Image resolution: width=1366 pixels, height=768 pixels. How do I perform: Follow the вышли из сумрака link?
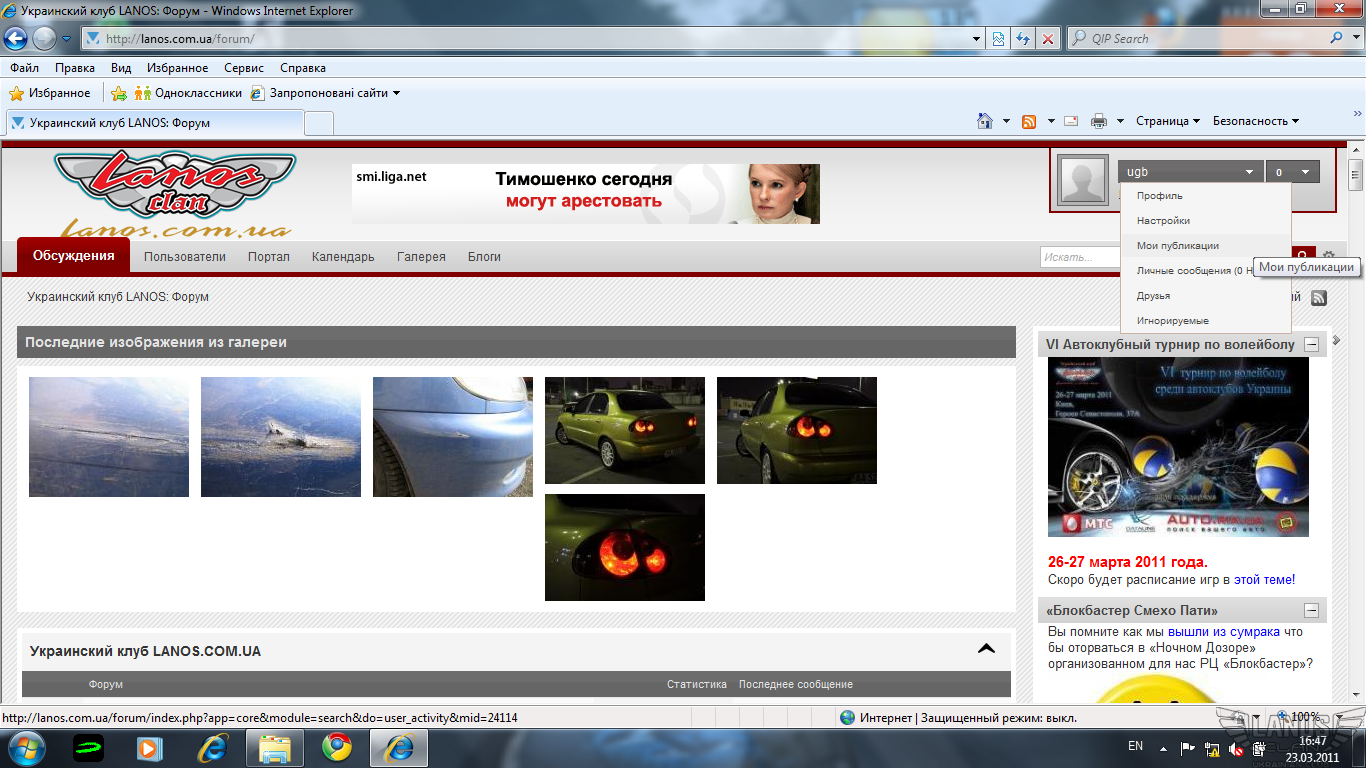point(1224,632)
